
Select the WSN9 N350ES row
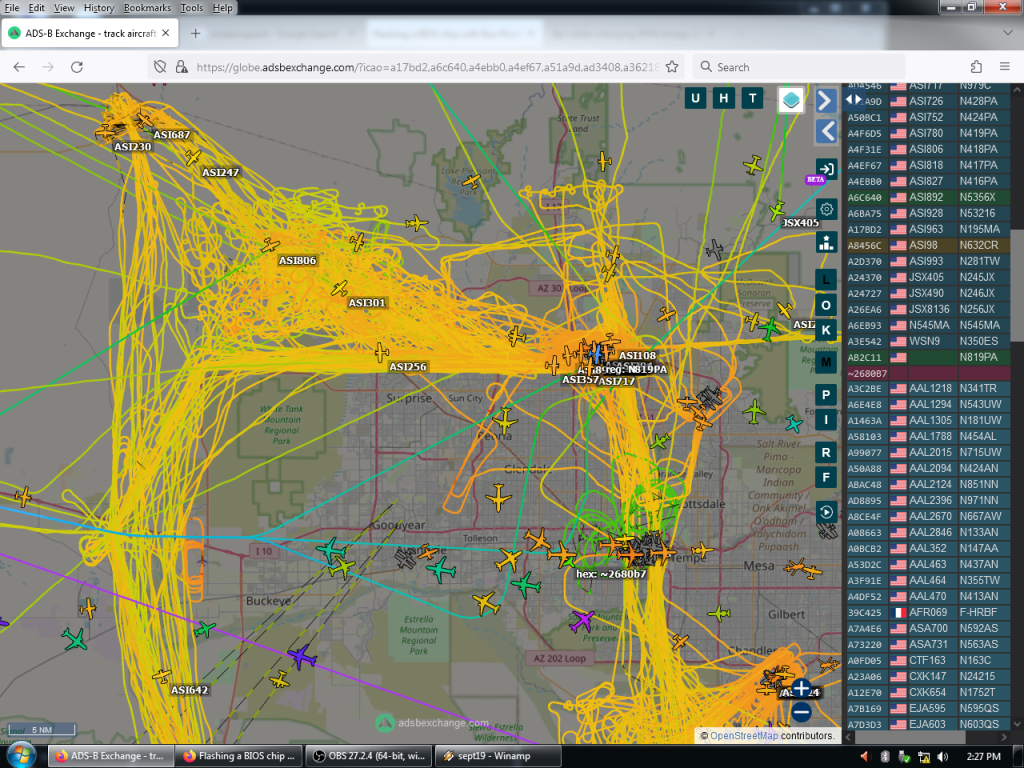click(927, 341)
